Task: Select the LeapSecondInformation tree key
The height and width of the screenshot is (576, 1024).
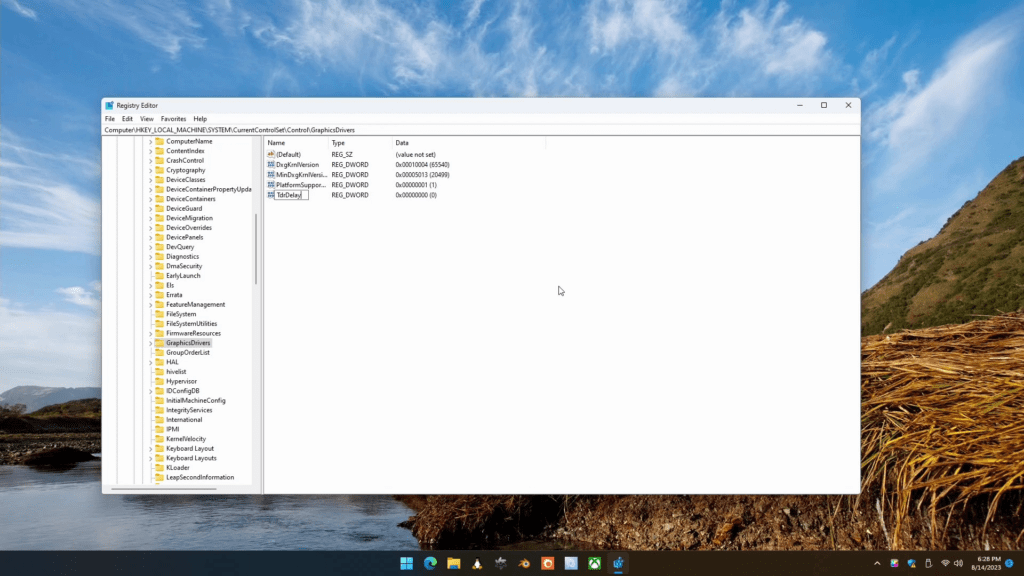Action: [200, 477]
